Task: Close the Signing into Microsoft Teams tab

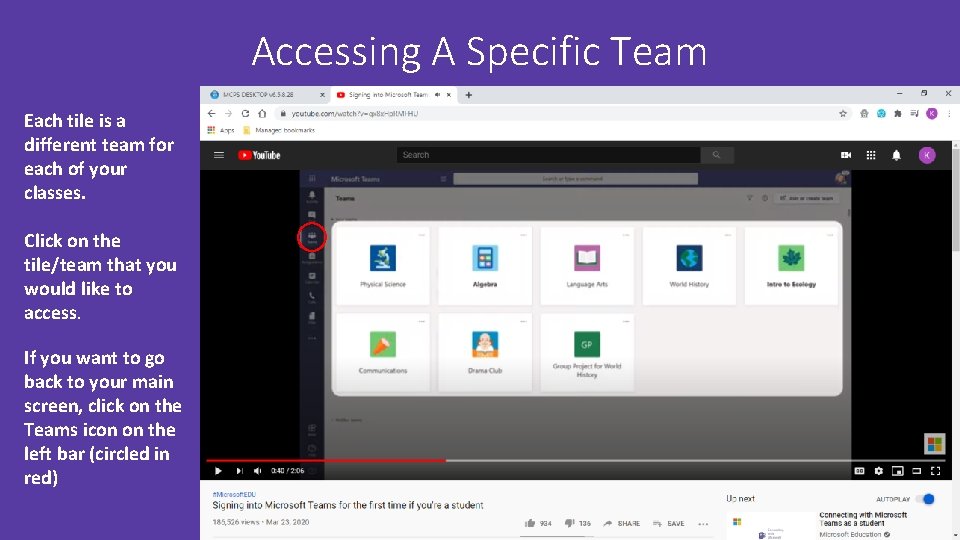Action: point(449,95)
